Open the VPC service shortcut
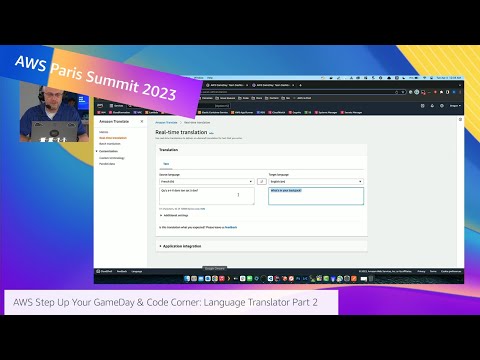Viewport: 480px width, 360px height. click(x=137, y=112)
